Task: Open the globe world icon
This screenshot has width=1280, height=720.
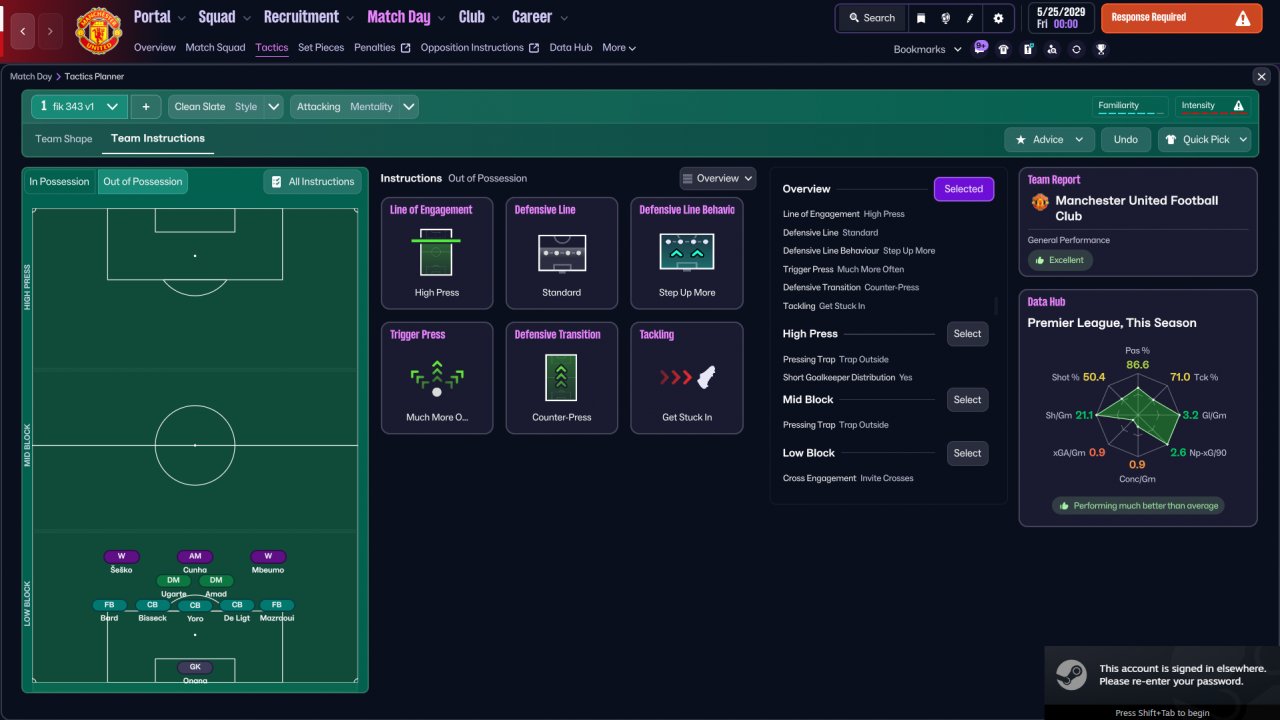Action: pyautogui.click(x=945, y=18)
